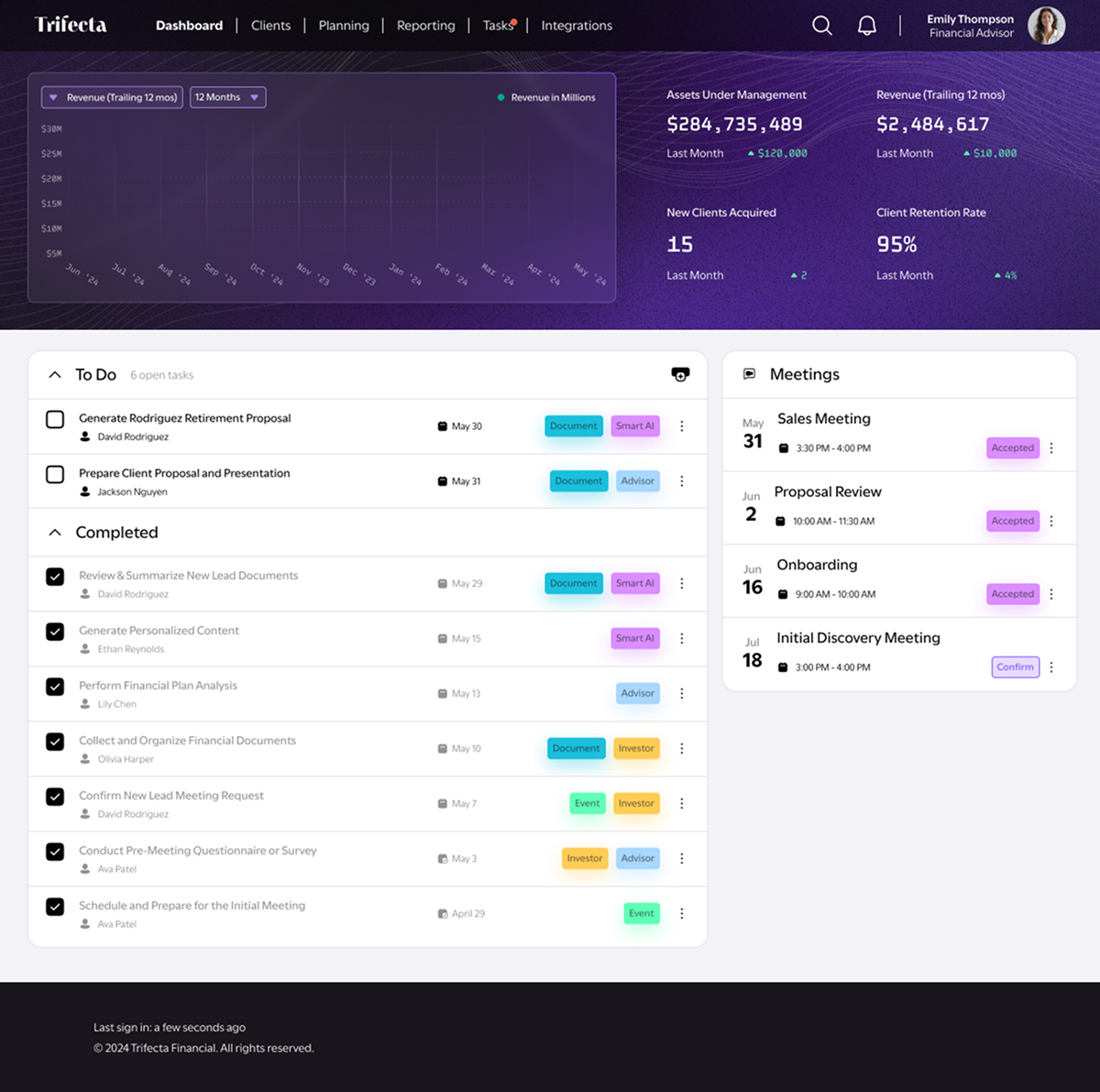Open the Tasks tab

(x=499, y=26)
